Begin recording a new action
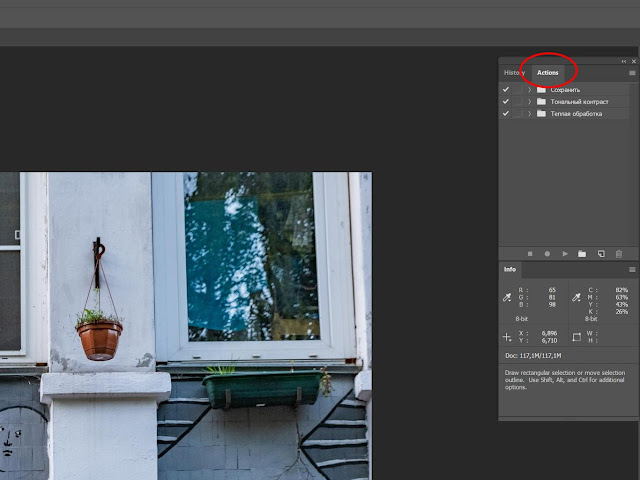 (547, 254)
